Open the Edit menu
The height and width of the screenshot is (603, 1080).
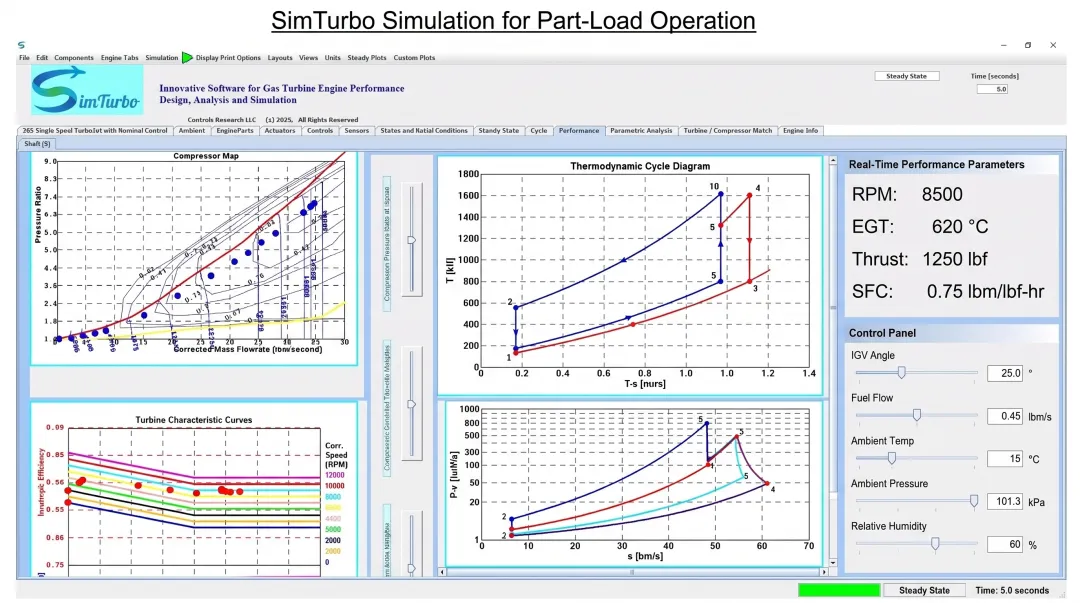(42, 58)
